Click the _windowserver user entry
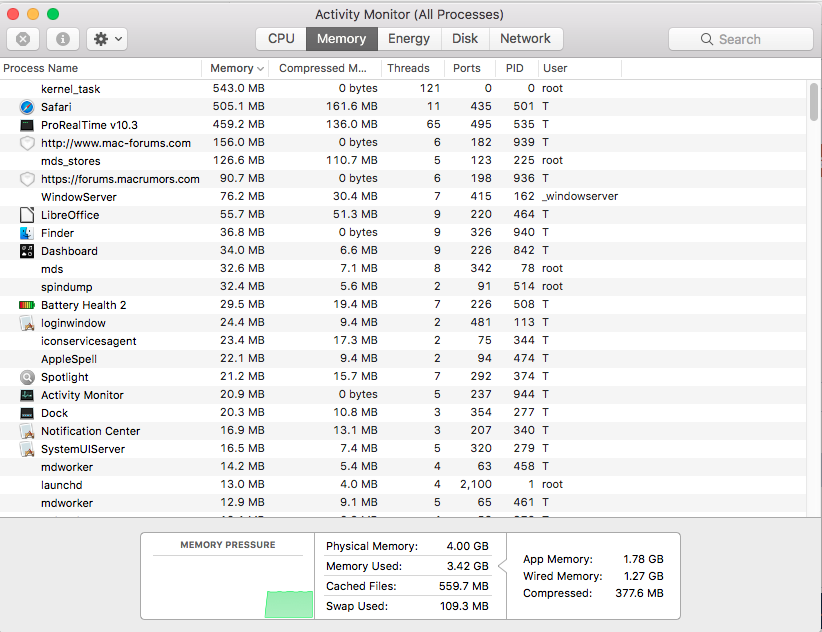Image resolution: width=822 pixels, height=632 pixels. 580,196
